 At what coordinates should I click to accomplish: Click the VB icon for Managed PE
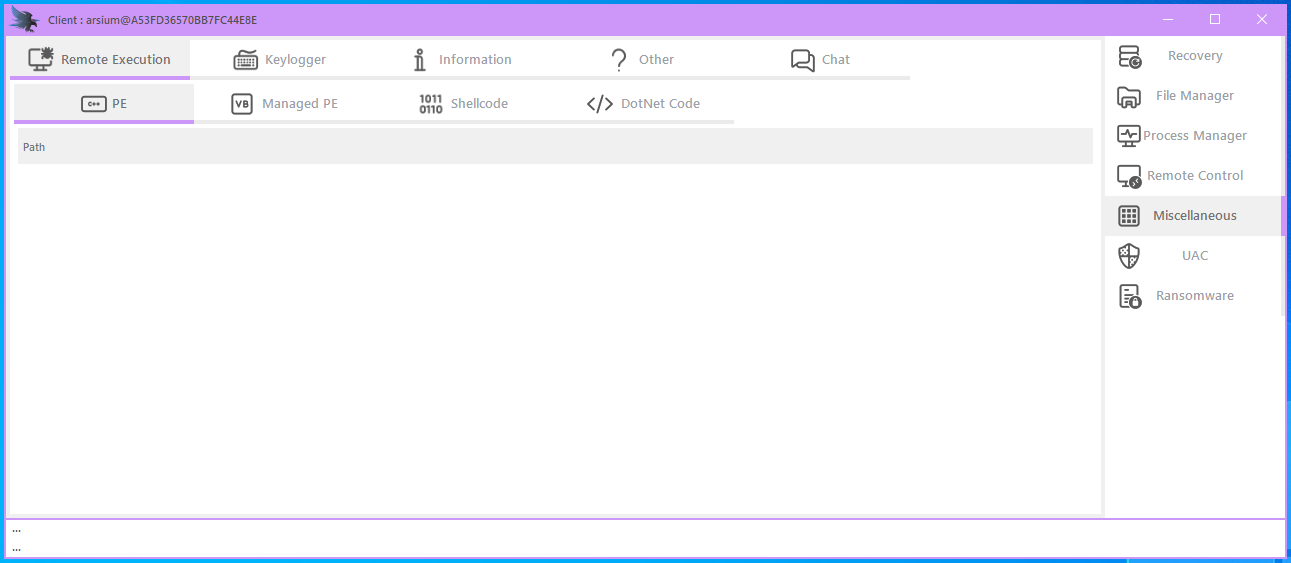click(x=242, y=104)
